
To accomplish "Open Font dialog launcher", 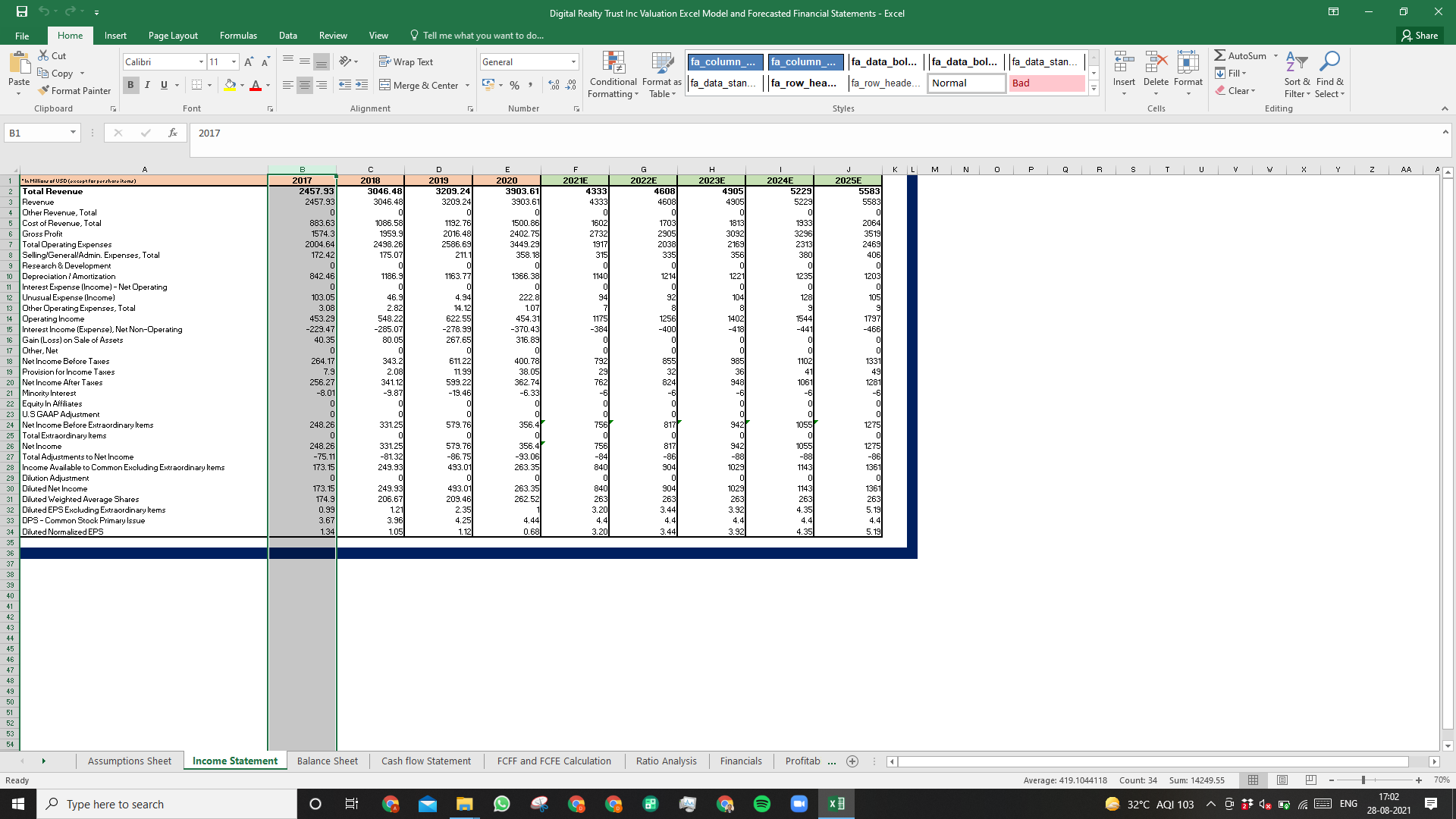I will [271, 109].
